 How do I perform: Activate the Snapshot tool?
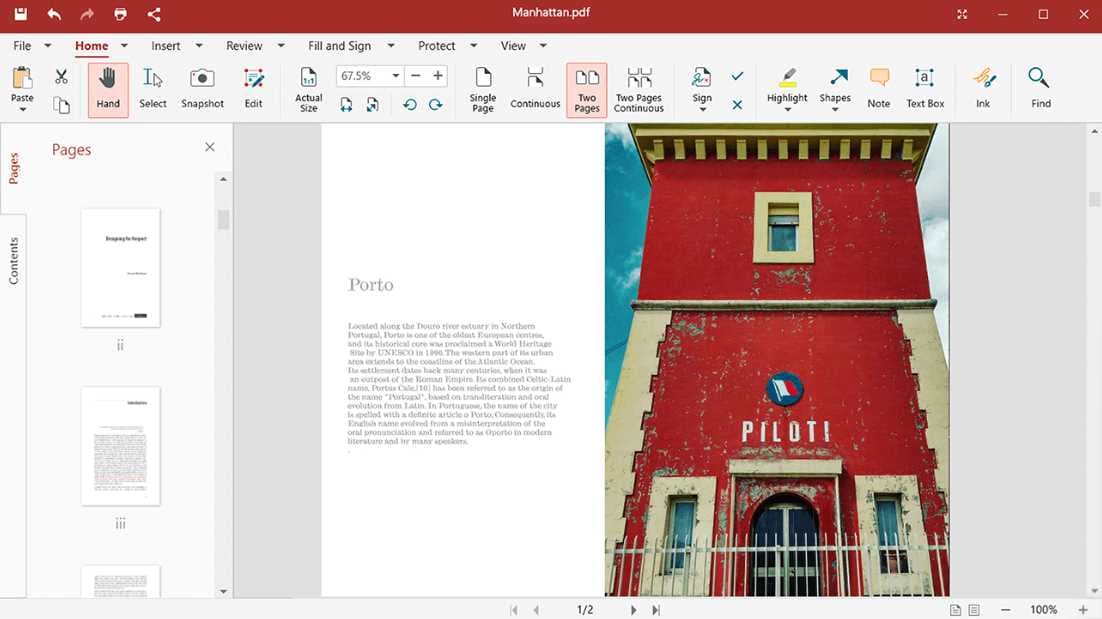point(201,88)
